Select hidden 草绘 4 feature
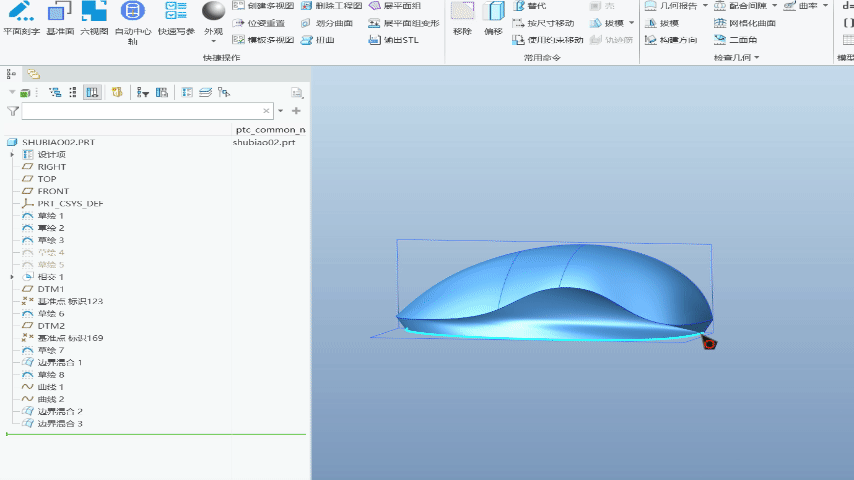The height and width of the screenshot is (480, 854). pyautogui.click(x=42, y=252)
